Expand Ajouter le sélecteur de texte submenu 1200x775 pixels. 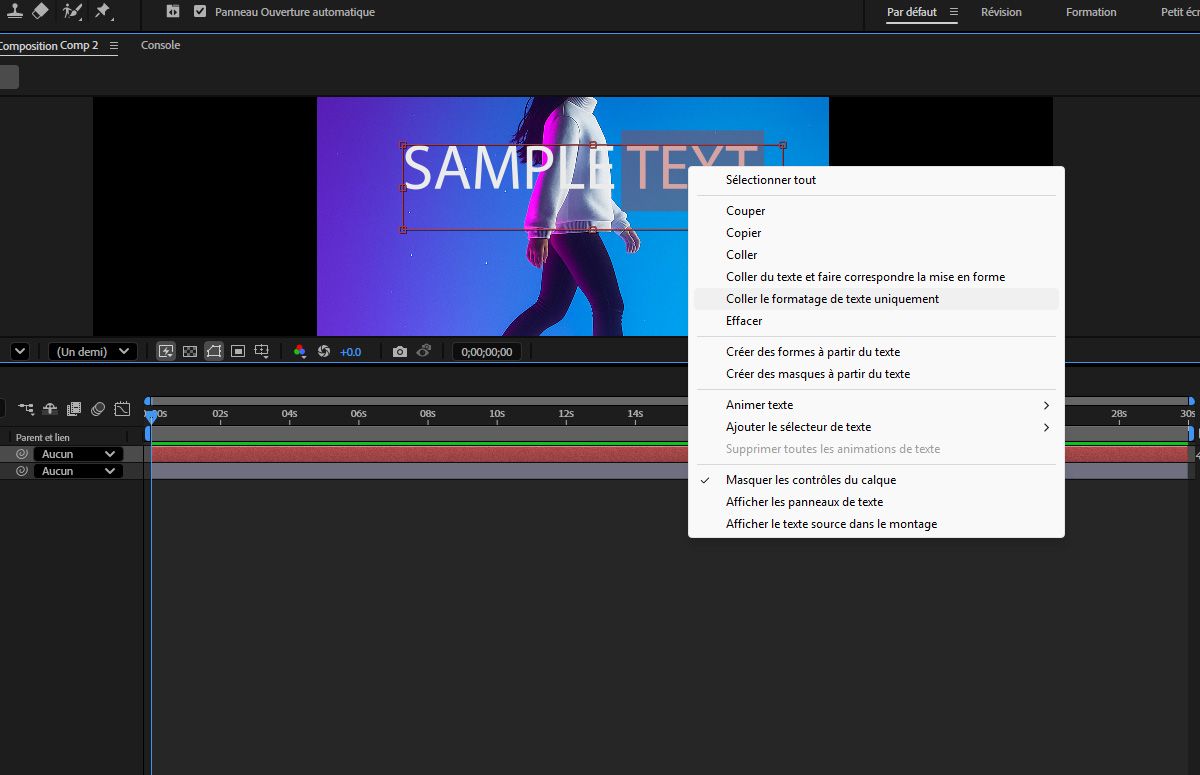click(876, 427)
